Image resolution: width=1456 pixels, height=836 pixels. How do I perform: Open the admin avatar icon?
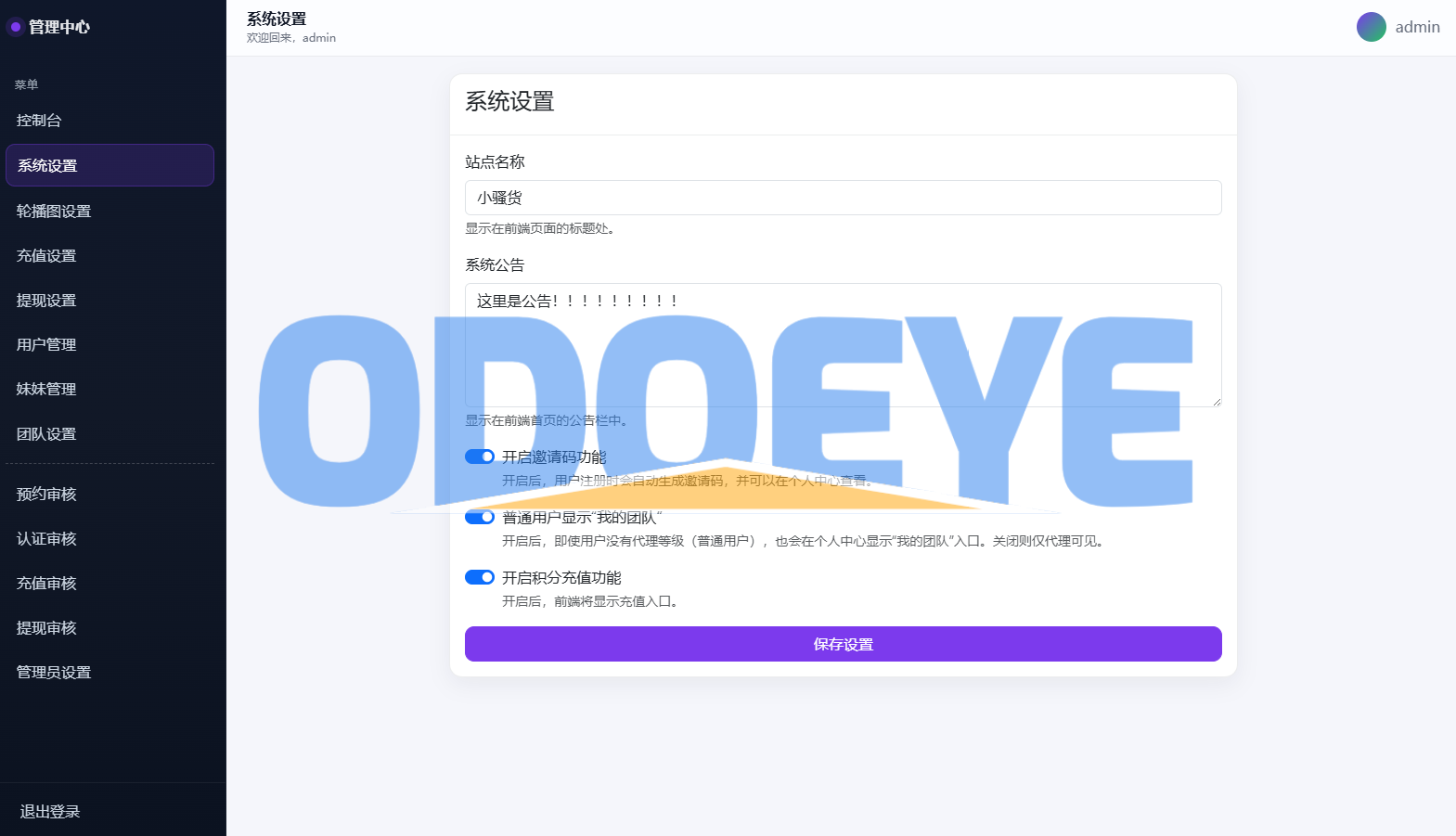coord(1371,27)
